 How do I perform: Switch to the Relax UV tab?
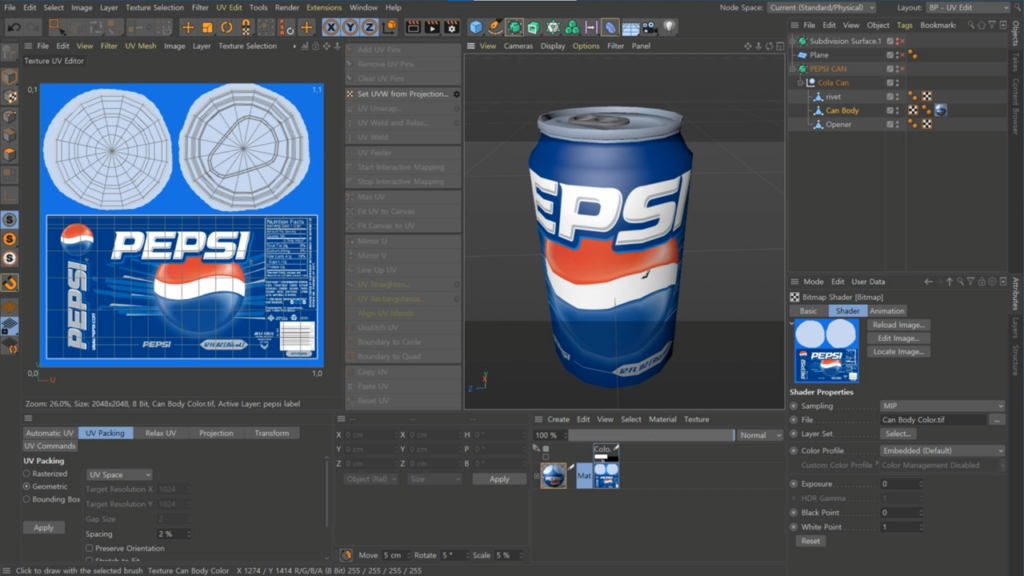pos(161,433)
